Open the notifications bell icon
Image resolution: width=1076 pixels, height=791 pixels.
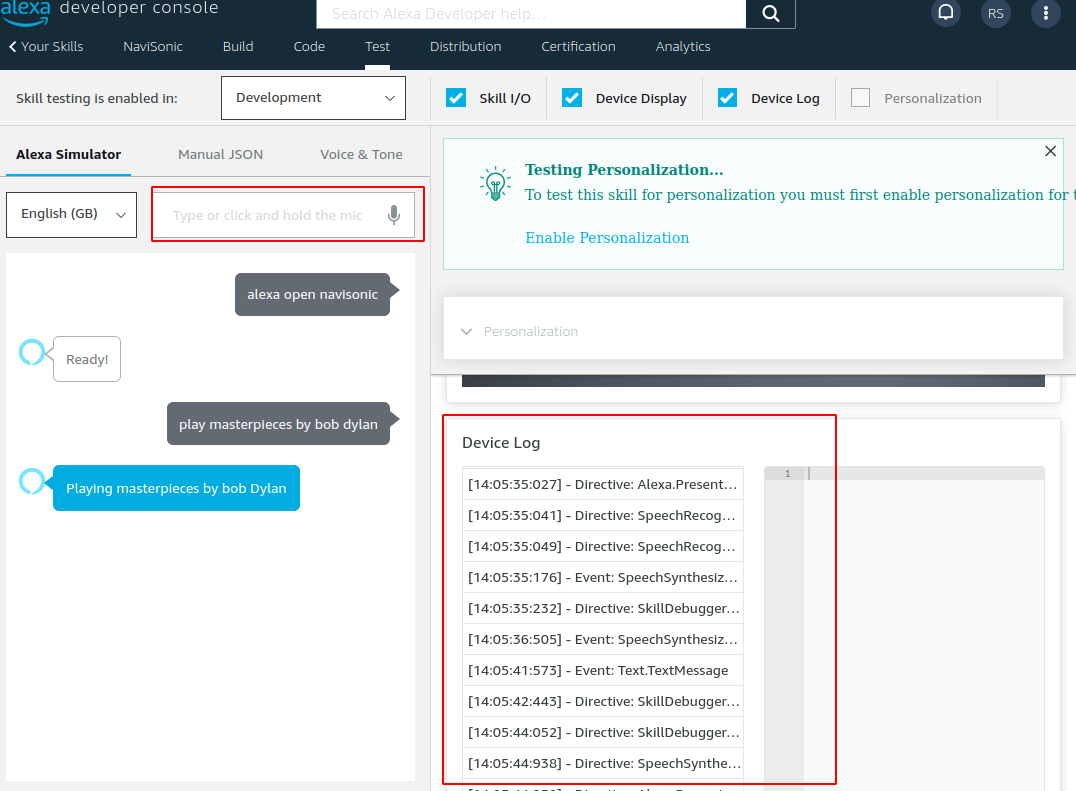point(945,13)
